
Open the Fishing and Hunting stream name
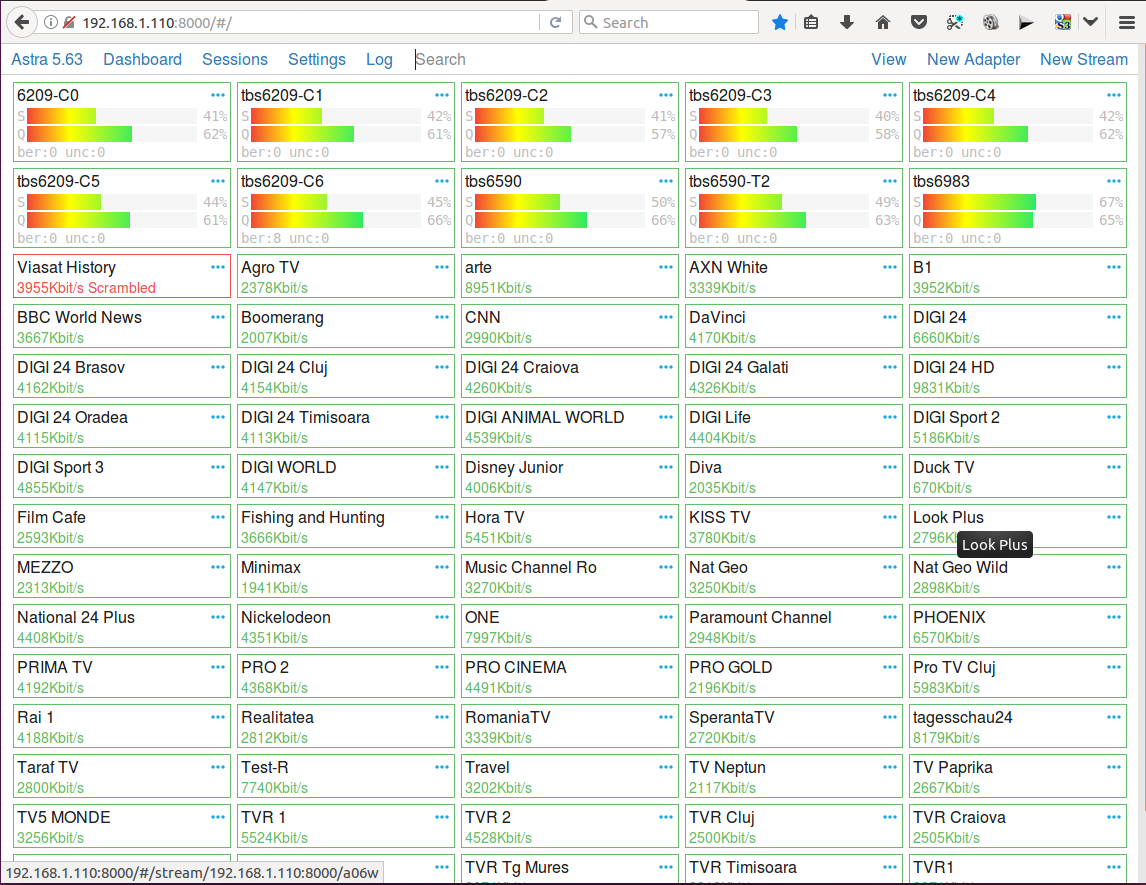[x=313, y=517]
